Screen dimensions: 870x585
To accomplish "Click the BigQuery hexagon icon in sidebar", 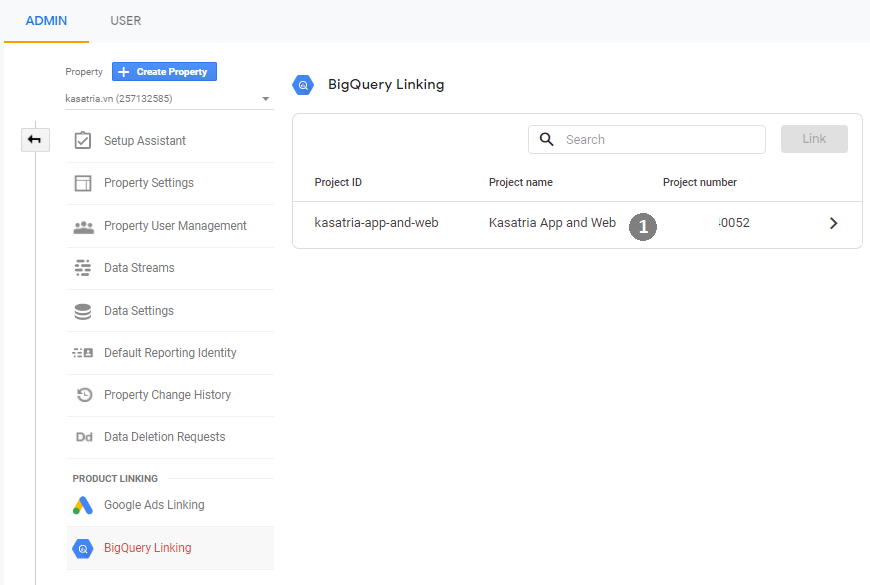I will coord(83,548).
